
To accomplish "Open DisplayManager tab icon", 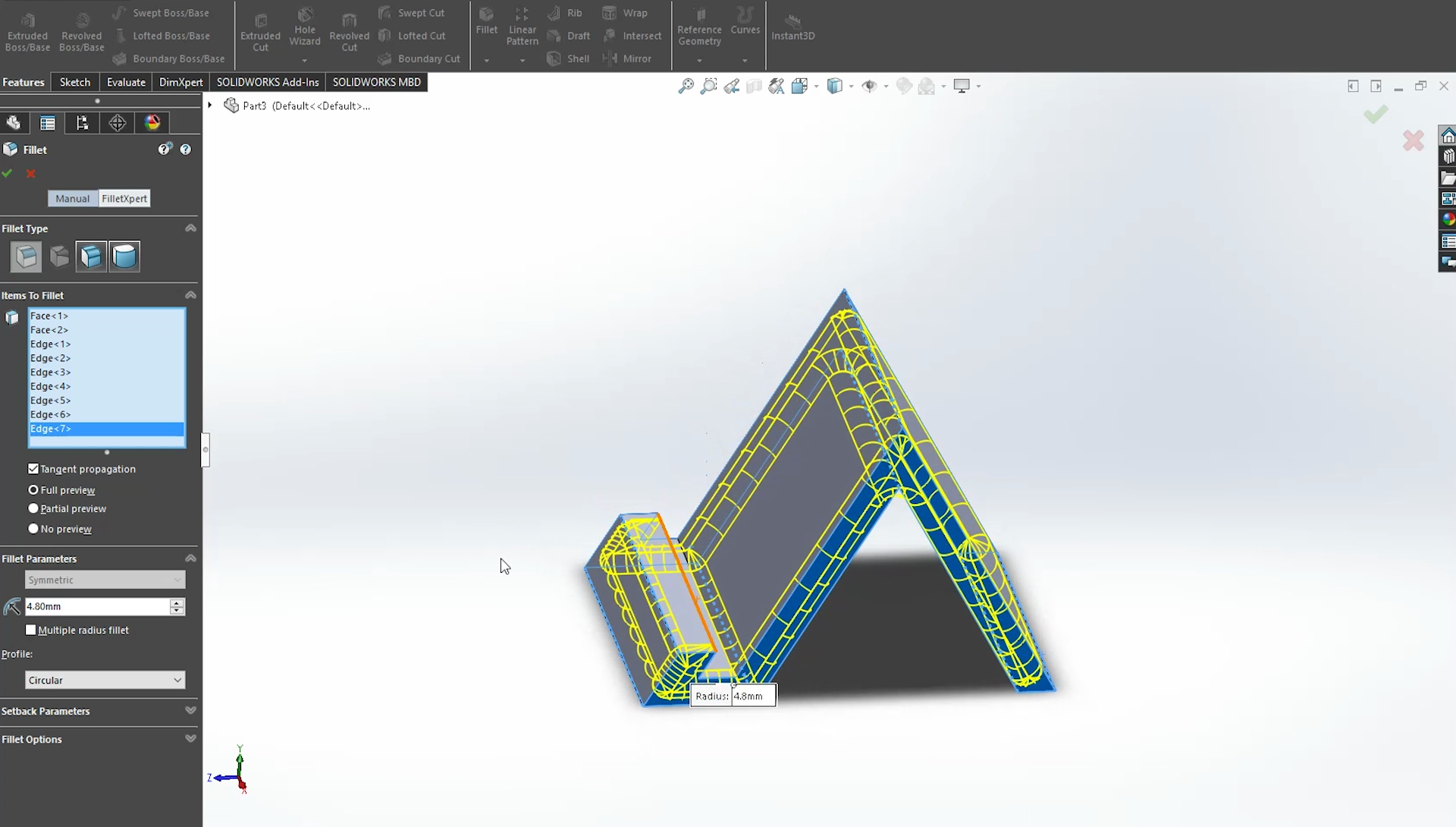I will click(152, 123).
